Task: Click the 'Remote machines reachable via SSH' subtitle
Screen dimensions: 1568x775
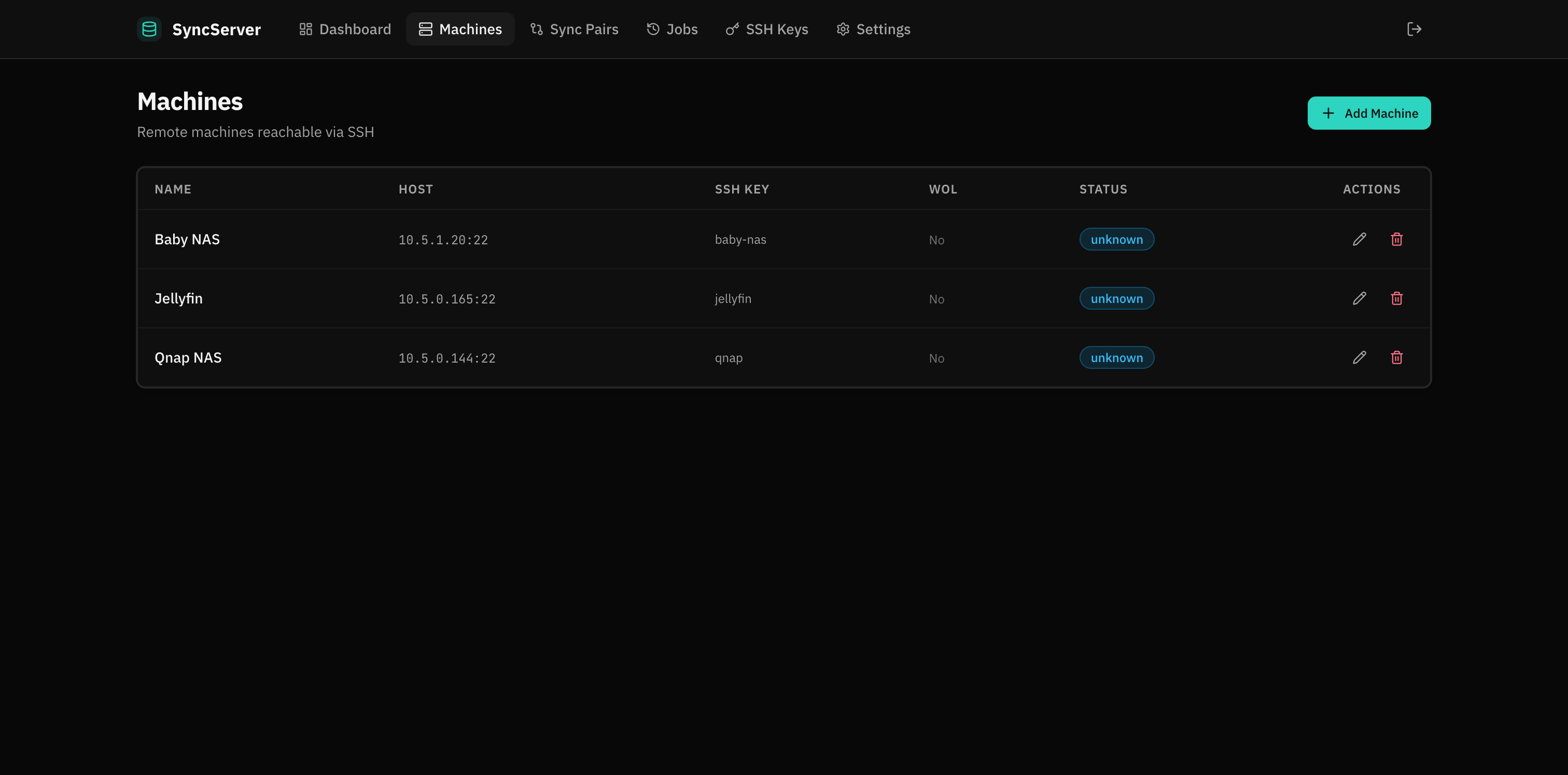Action: (255, 132)
